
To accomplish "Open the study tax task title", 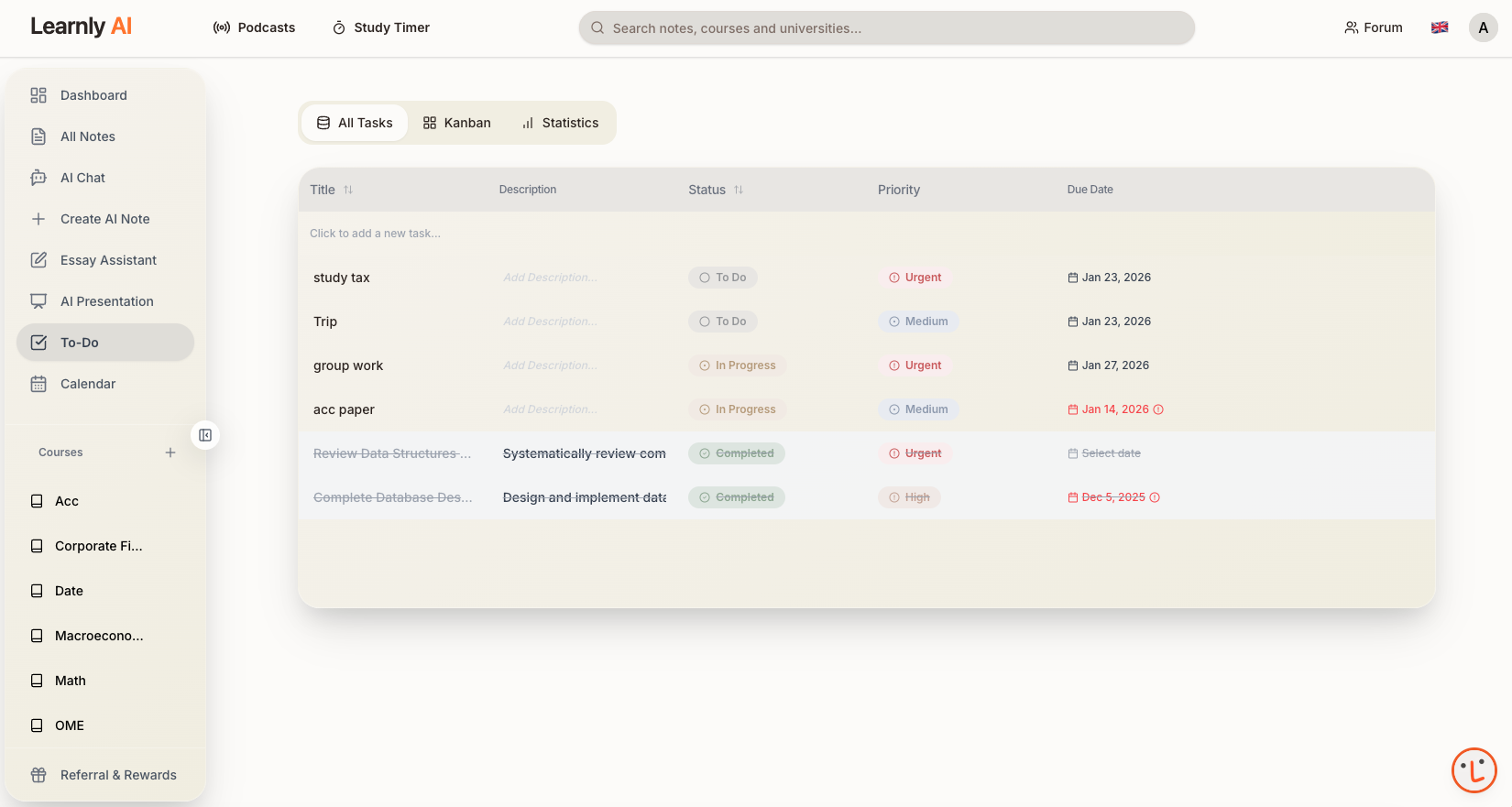I will pos(342,278).
